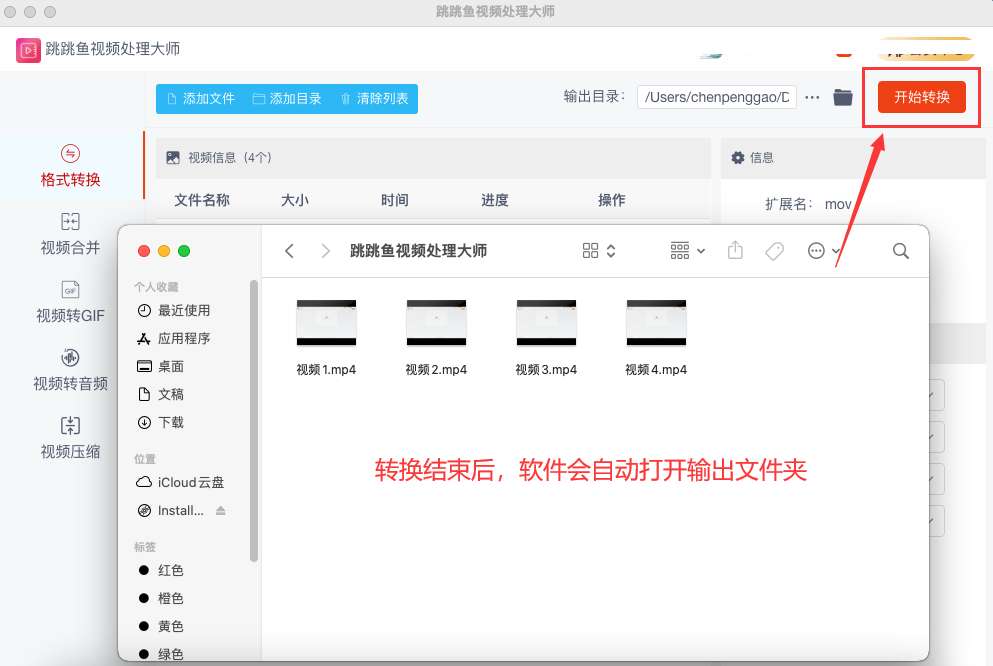Select the 视频4.mp4 thumbnail
Viewport: 993px width, 666px height.
[x=656, y=323]
